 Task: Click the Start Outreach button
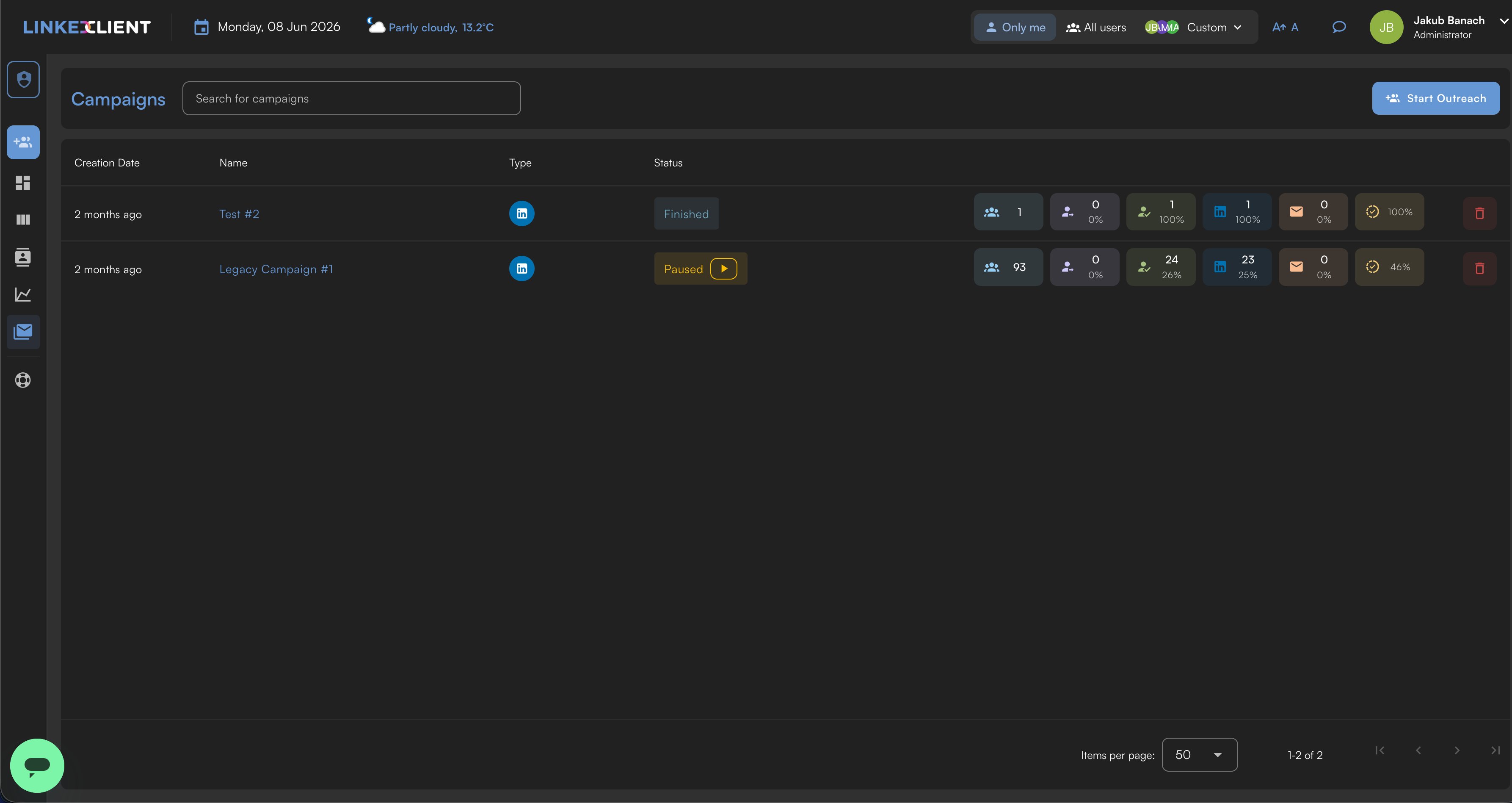[1436, 98]
